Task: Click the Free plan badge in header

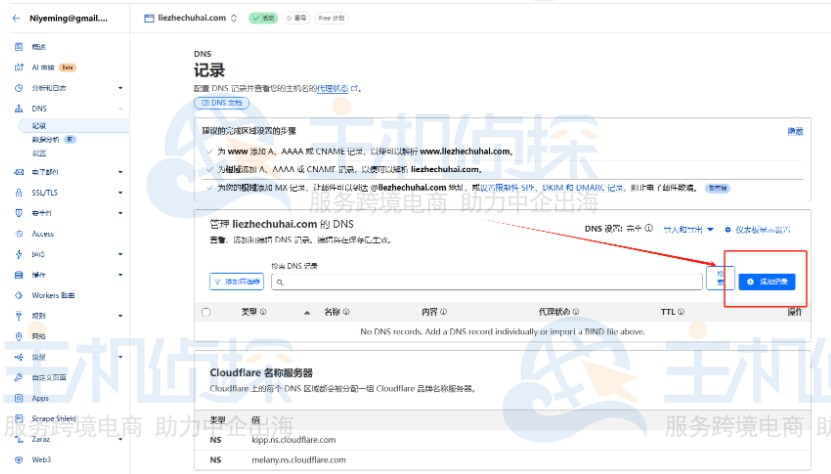Action: pyautogui.click(x=331, y=18)
